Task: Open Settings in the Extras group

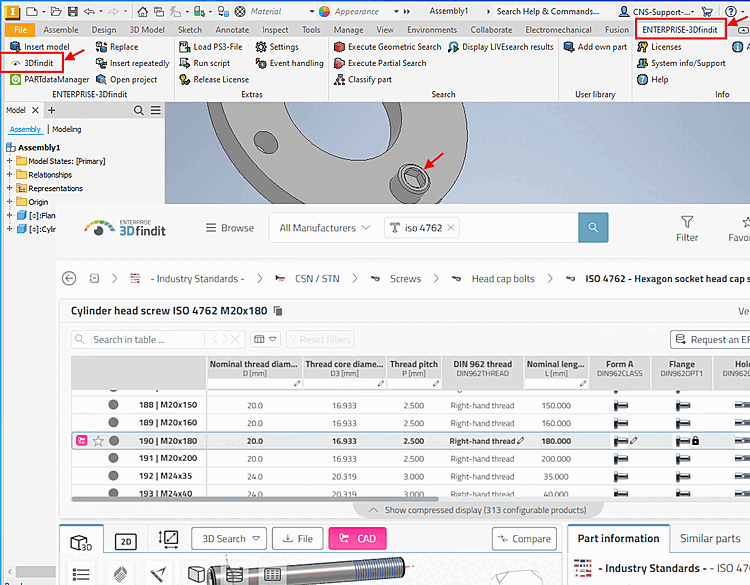Action: pyautogui.click(x=277, y=46)
